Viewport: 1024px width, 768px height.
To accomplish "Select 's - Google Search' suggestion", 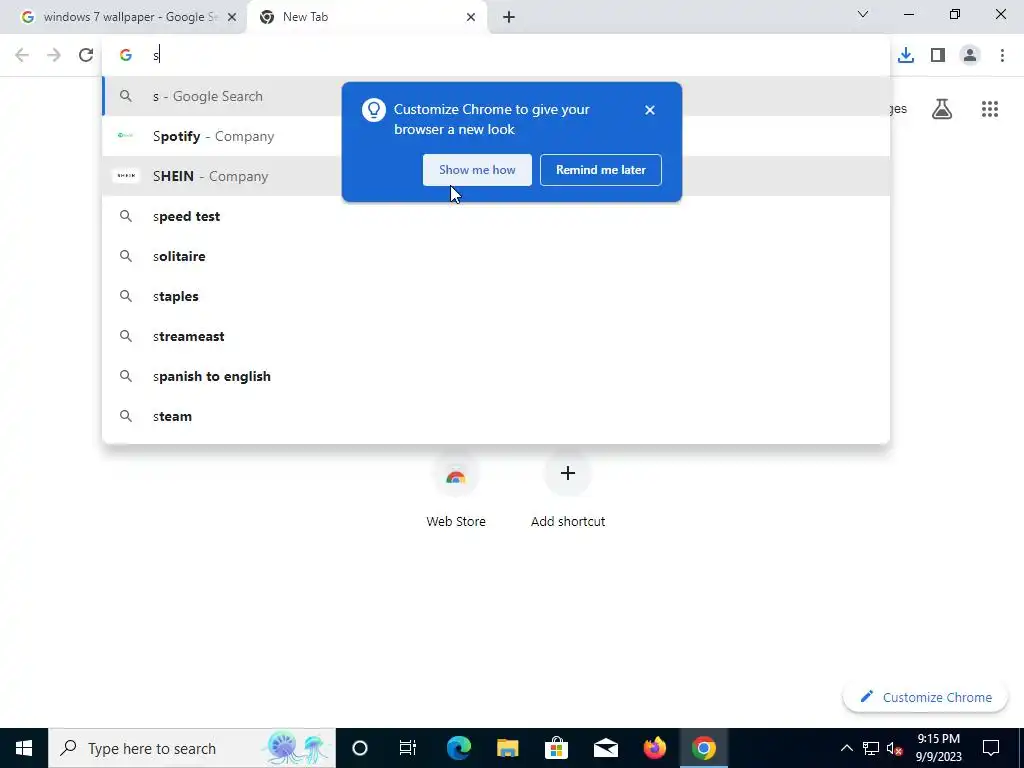I will (496, 96).
